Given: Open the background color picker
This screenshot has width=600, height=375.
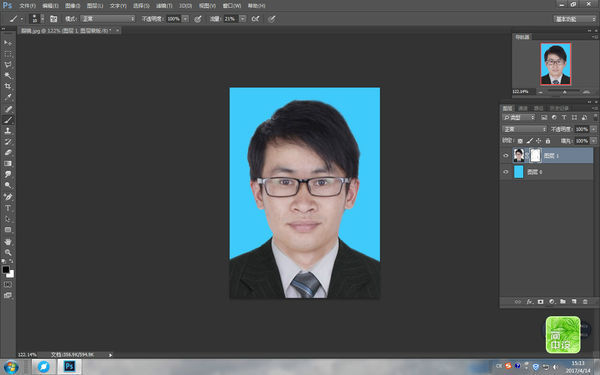Looking at the screenshot, I should [x=11, y=274].
